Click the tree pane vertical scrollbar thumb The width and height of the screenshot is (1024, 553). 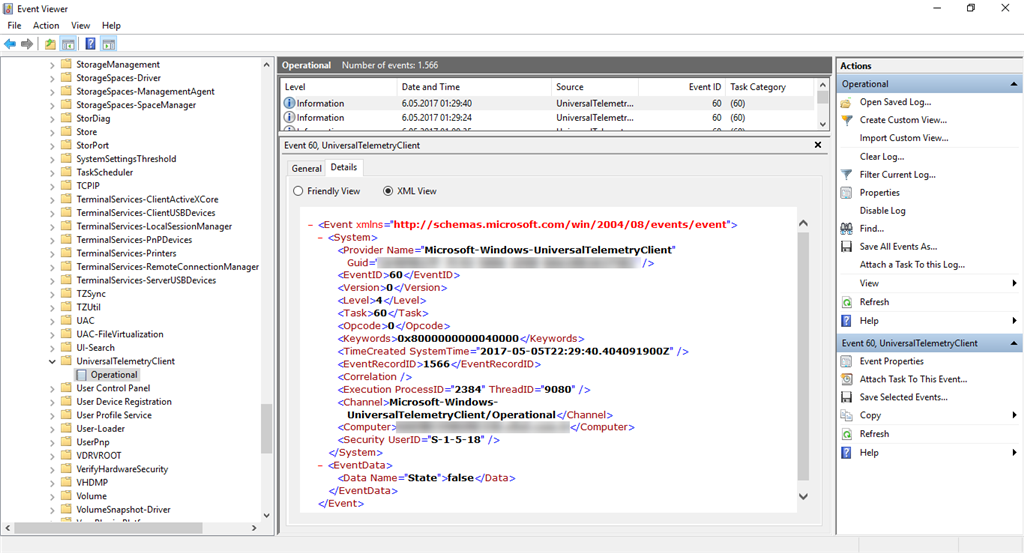(266, 429)
